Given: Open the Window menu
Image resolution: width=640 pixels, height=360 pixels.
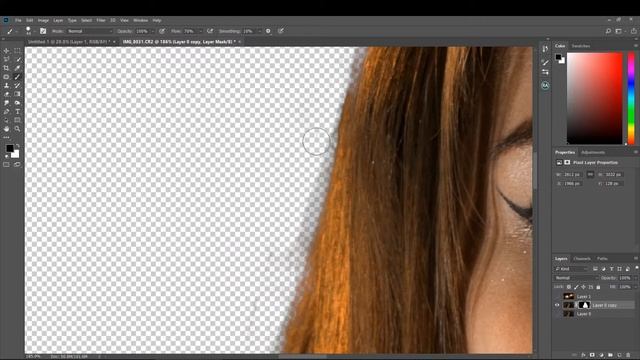Looking at the screenshot, I should 140,20.
